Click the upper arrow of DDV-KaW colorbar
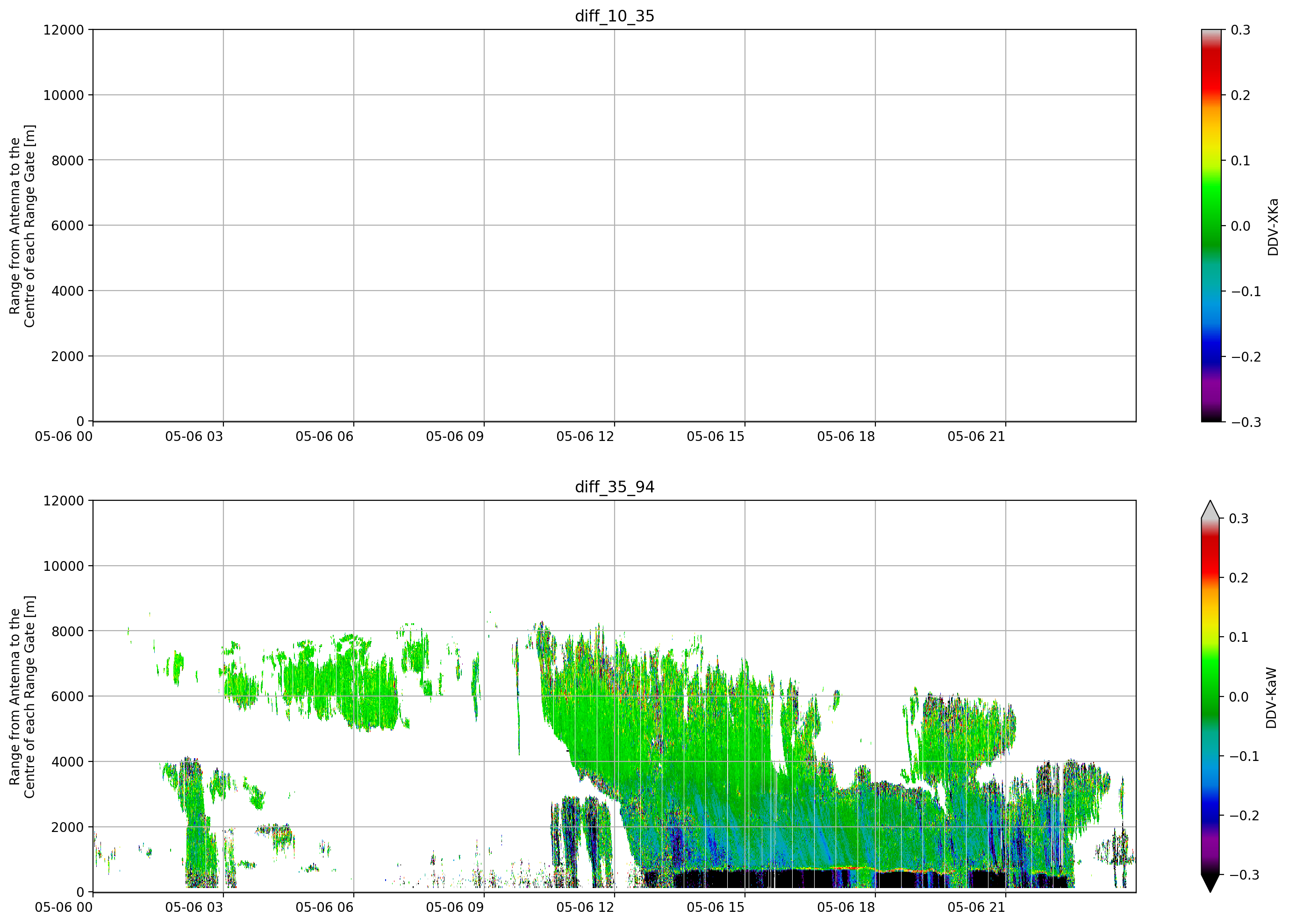This screenshot has height=924, width=1289. 1210,510
